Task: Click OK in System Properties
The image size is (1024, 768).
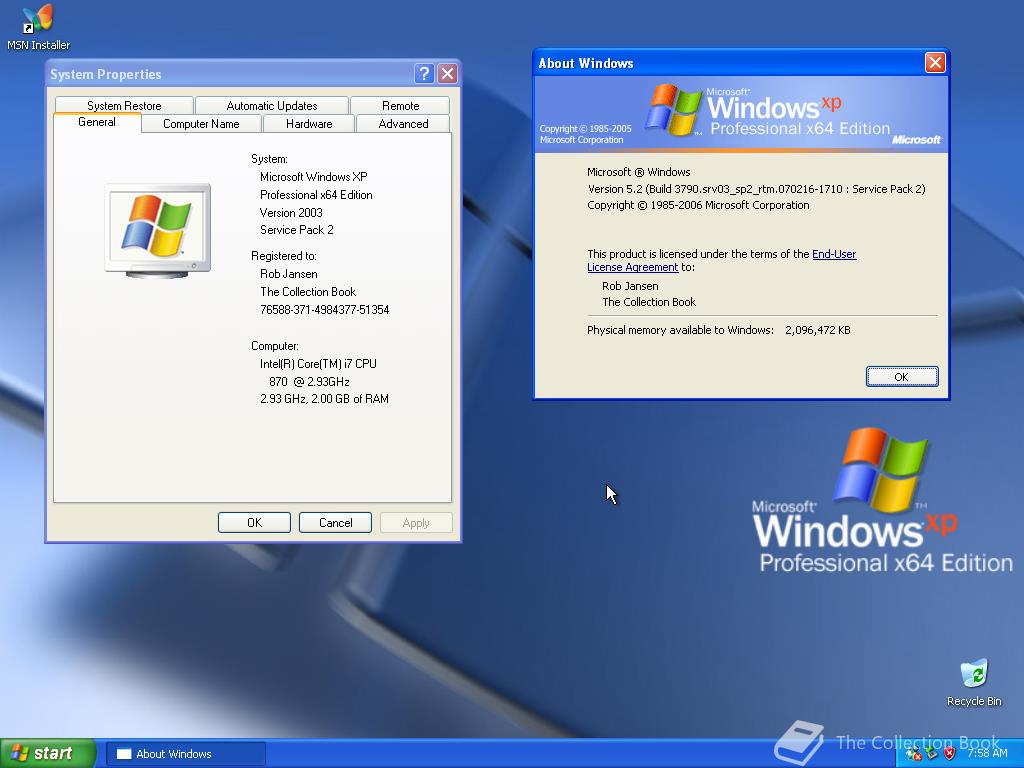Action: point(254,522)
